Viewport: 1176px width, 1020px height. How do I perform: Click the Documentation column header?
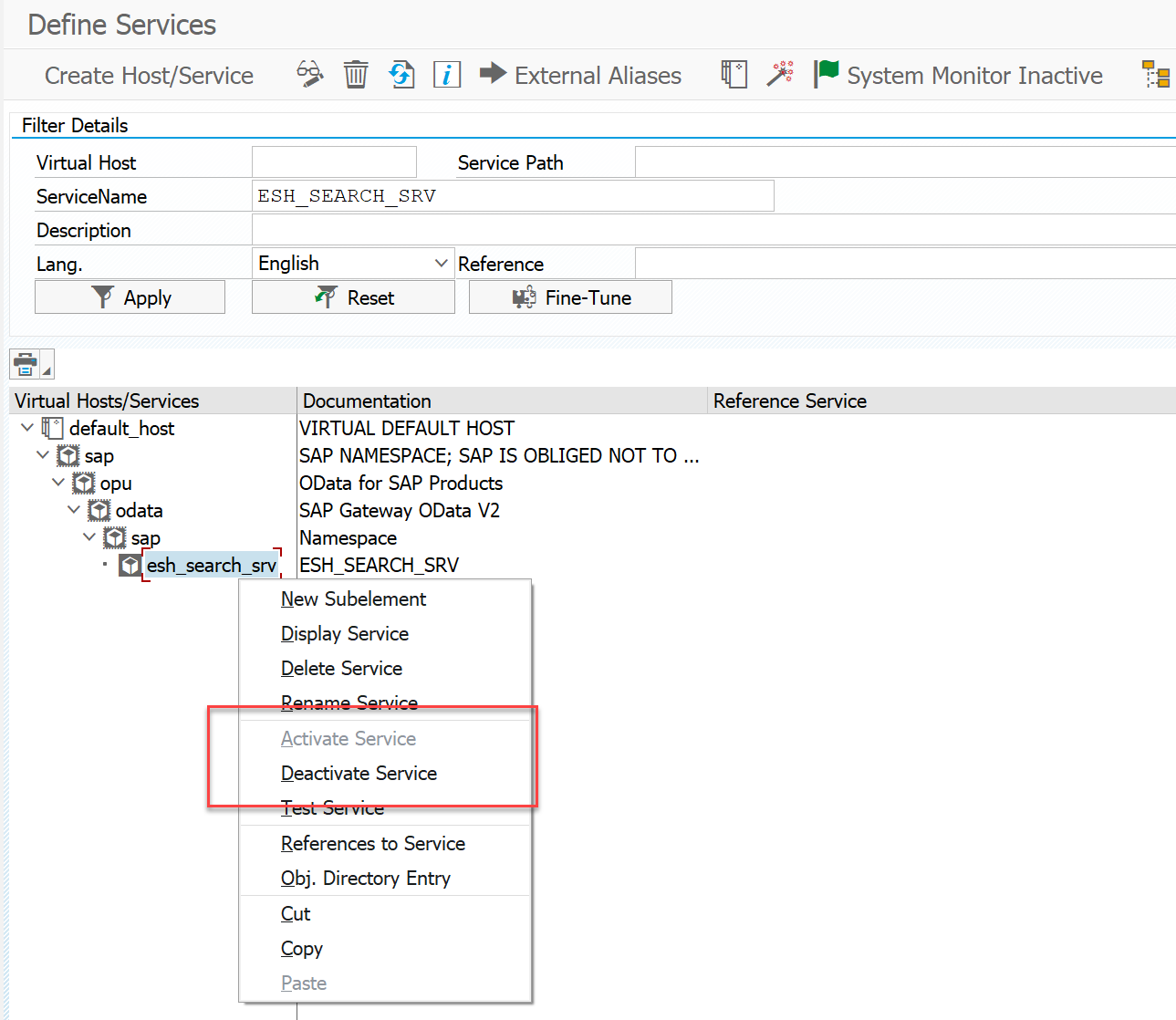pyautogui.click(x=503, y=401)
